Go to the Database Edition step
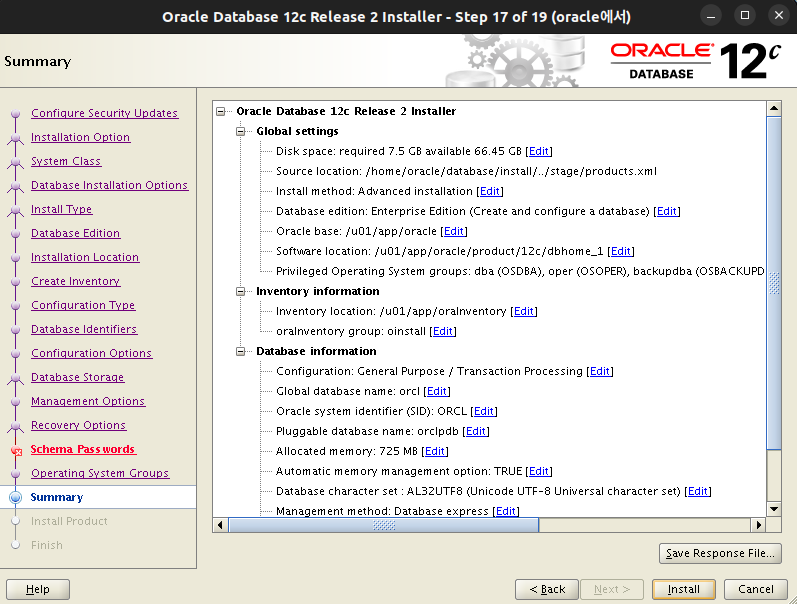Screen dimensions: 797x604 75,233
